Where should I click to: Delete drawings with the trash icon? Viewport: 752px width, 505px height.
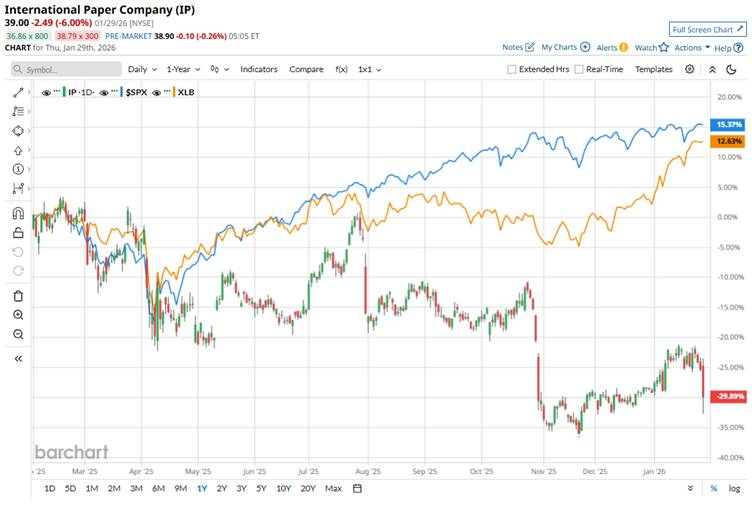18,295
